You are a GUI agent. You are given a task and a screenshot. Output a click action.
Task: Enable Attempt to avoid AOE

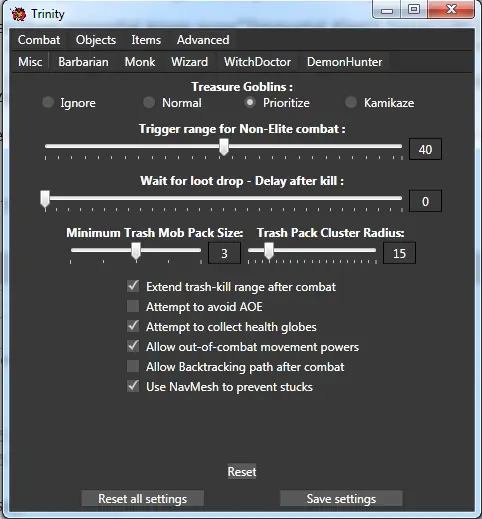tap(133, 306)
